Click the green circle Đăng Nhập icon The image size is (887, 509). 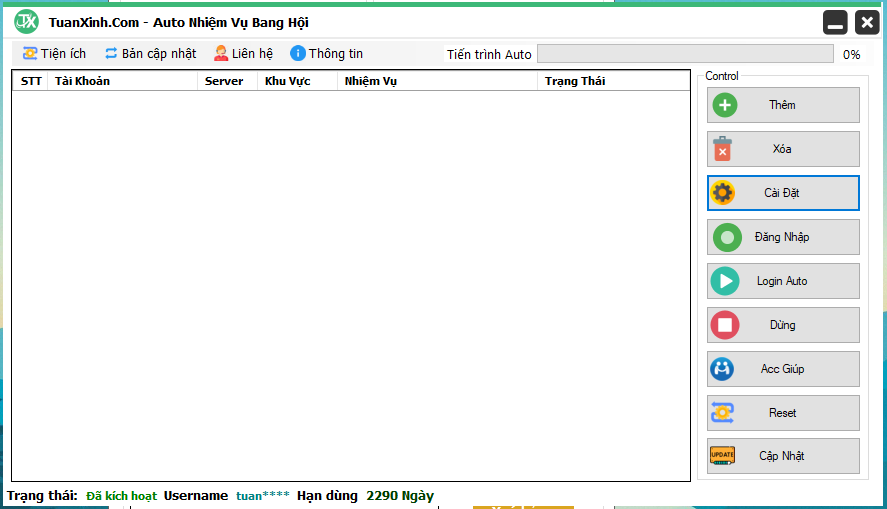726,237
